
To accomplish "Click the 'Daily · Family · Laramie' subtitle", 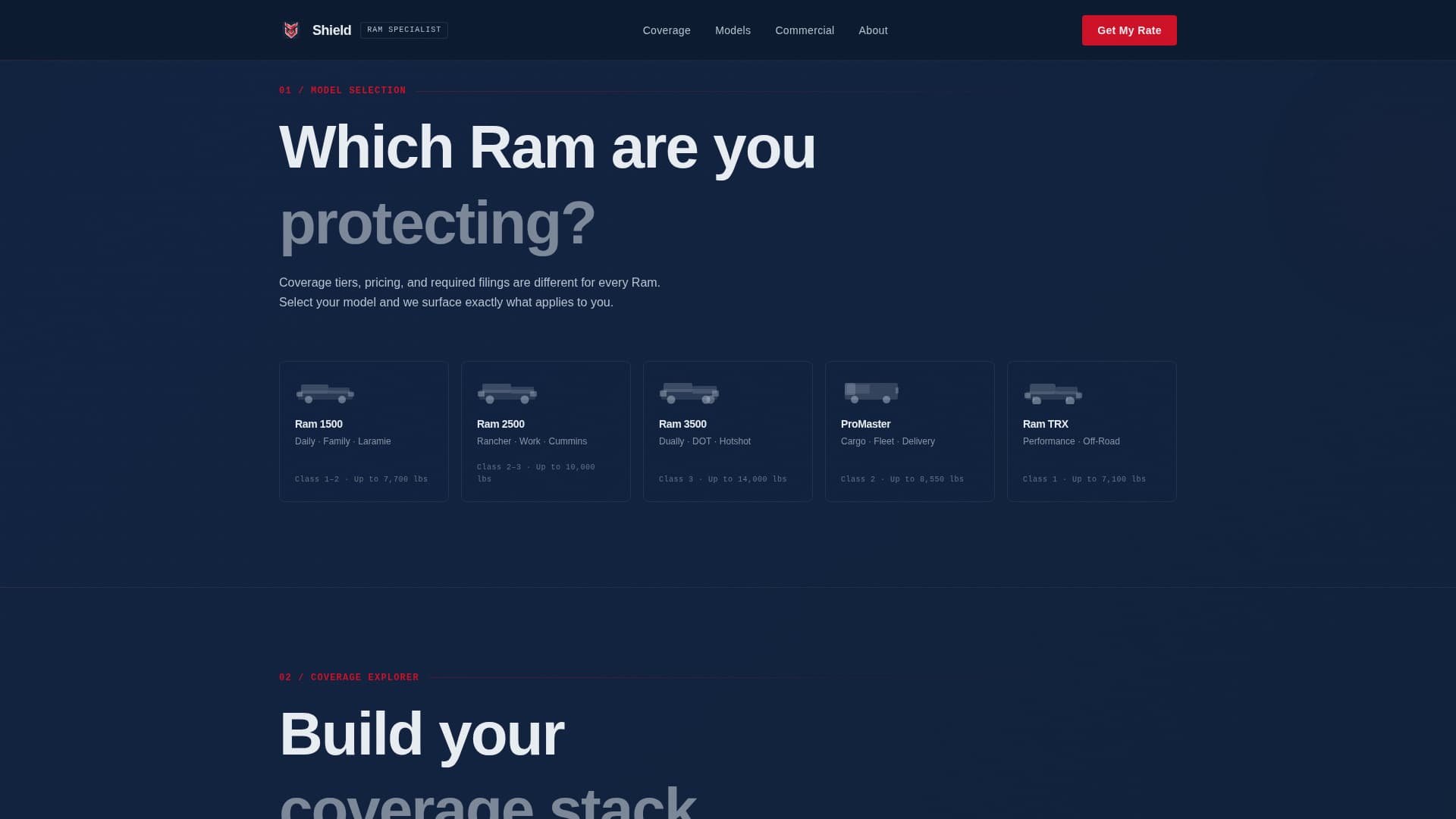I will click(x=343, y=441).
